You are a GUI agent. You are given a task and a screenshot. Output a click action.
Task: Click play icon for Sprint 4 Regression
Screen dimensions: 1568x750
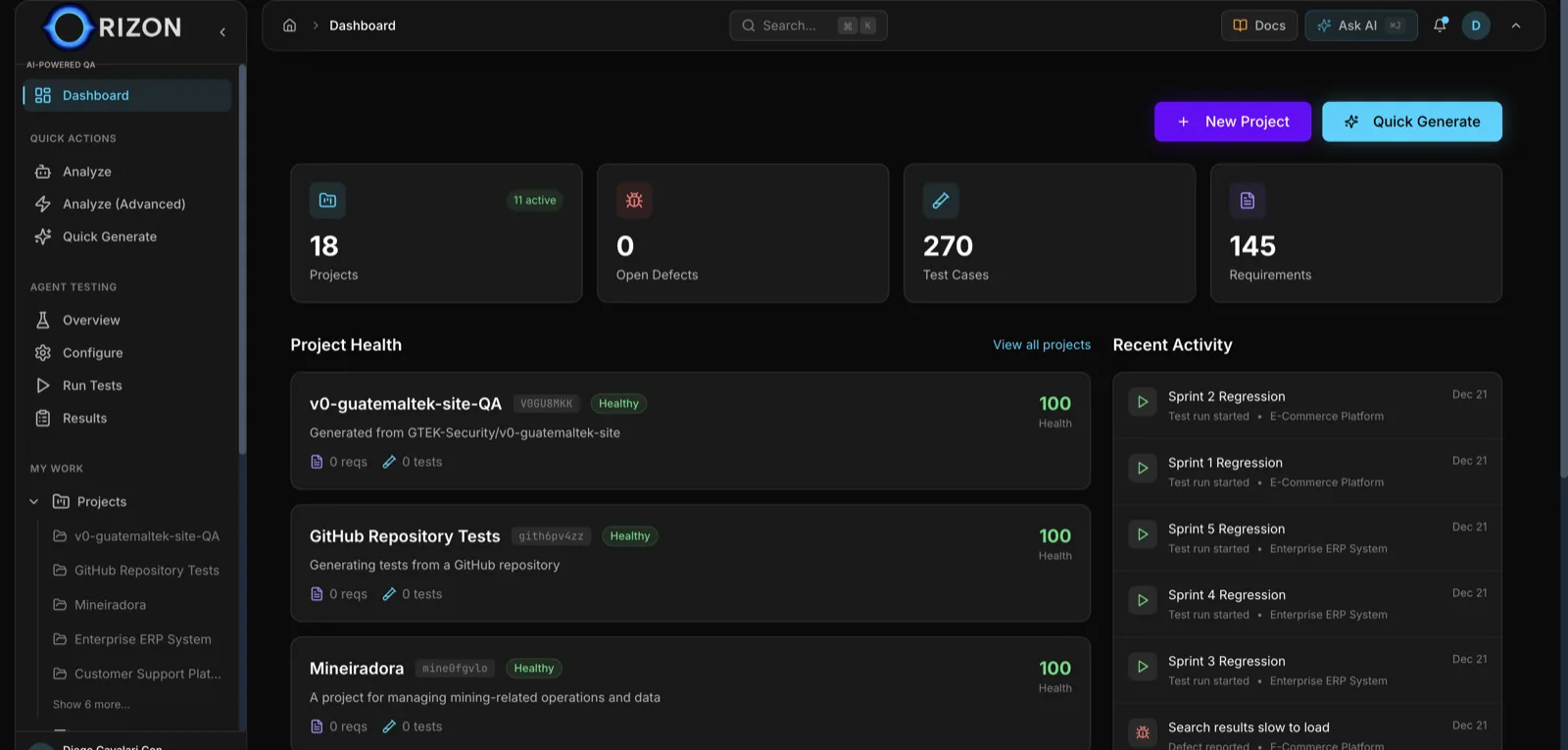pyautogui.click(x=1143, y=600)
